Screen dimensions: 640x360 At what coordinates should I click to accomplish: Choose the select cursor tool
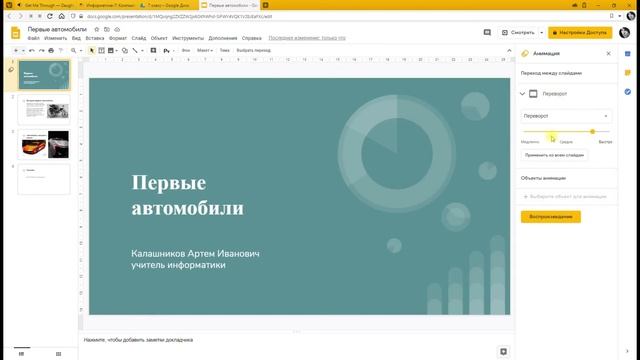pyautogui.click(x=91, y=50)
